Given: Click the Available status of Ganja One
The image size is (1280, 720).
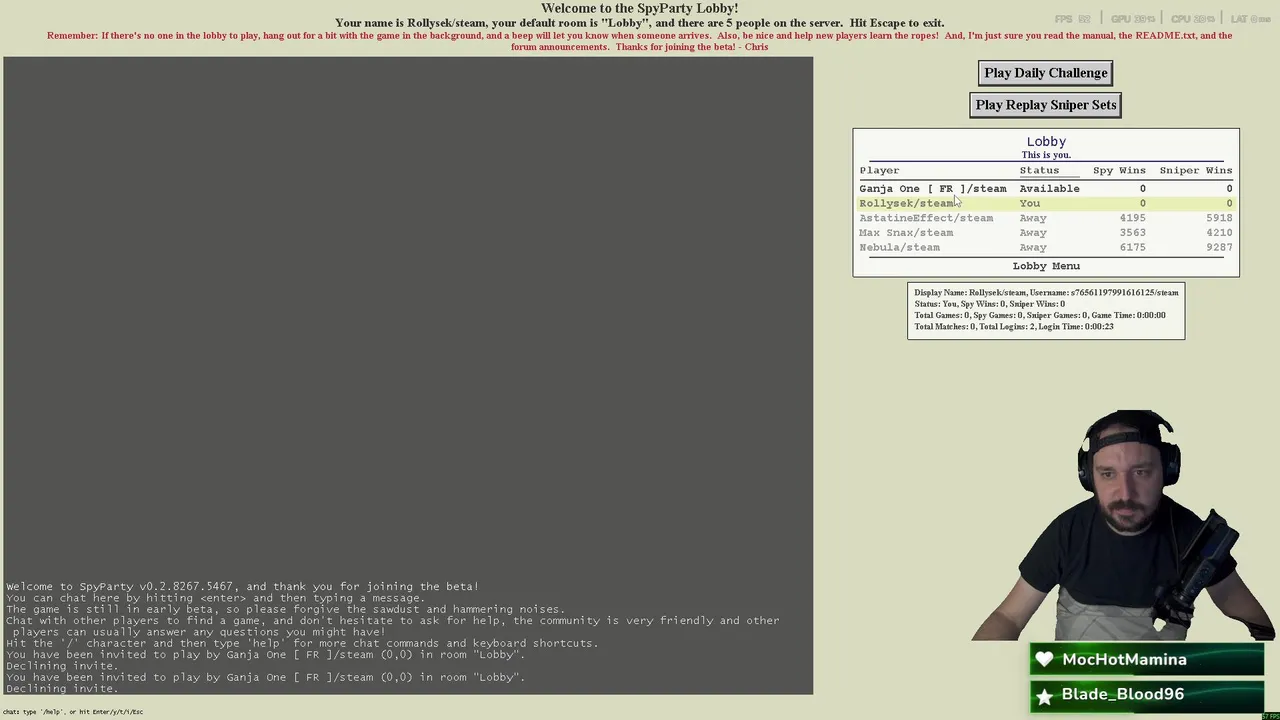Looking at the screenshot, I should click(1049, 188).
